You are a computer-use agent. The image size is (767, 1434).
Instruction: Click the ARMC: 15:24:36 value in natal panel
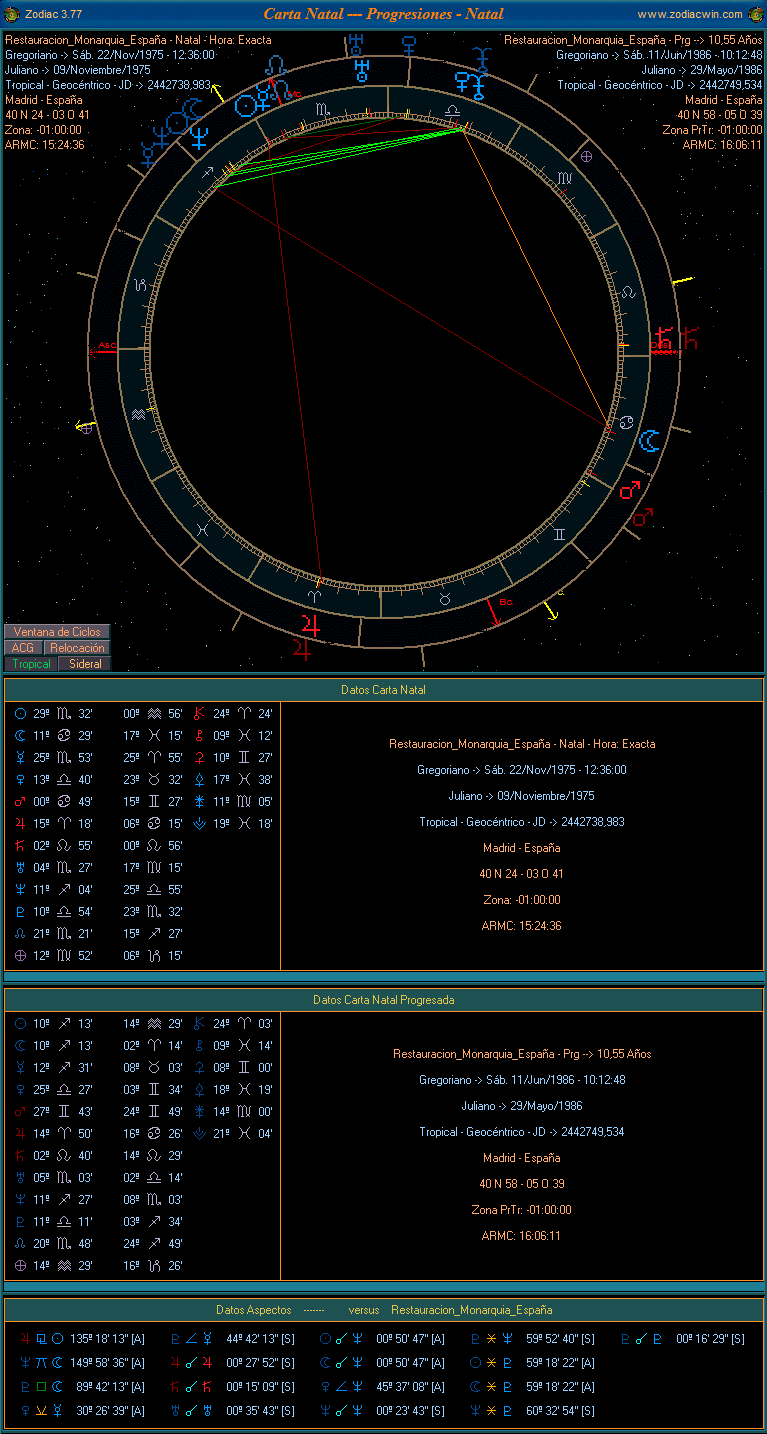coord(521,926)
